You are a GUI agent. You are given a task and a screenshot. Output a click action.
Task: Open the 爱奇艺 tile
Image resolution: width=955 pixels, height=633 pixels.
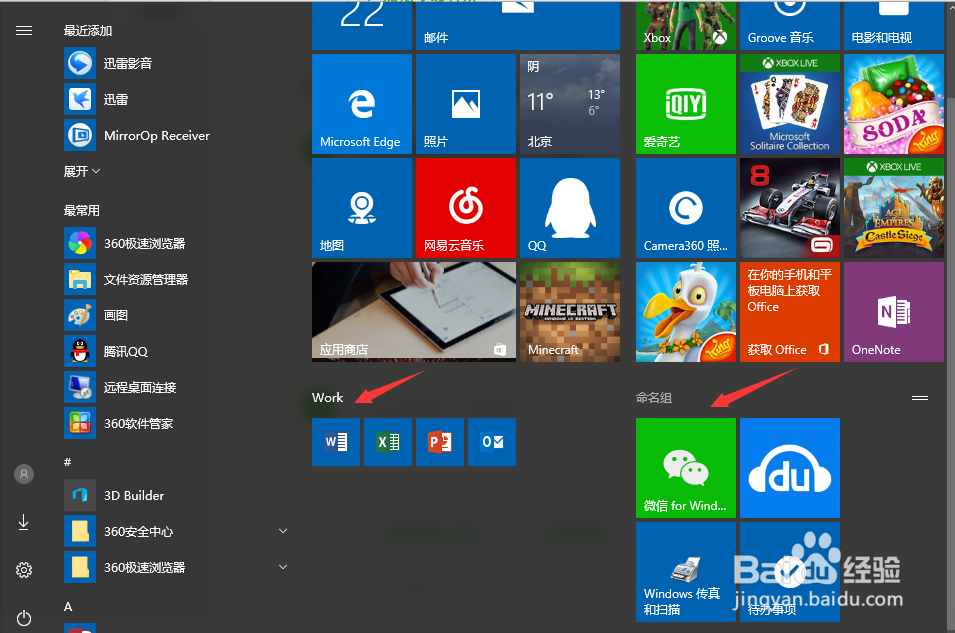coord(686,104)
